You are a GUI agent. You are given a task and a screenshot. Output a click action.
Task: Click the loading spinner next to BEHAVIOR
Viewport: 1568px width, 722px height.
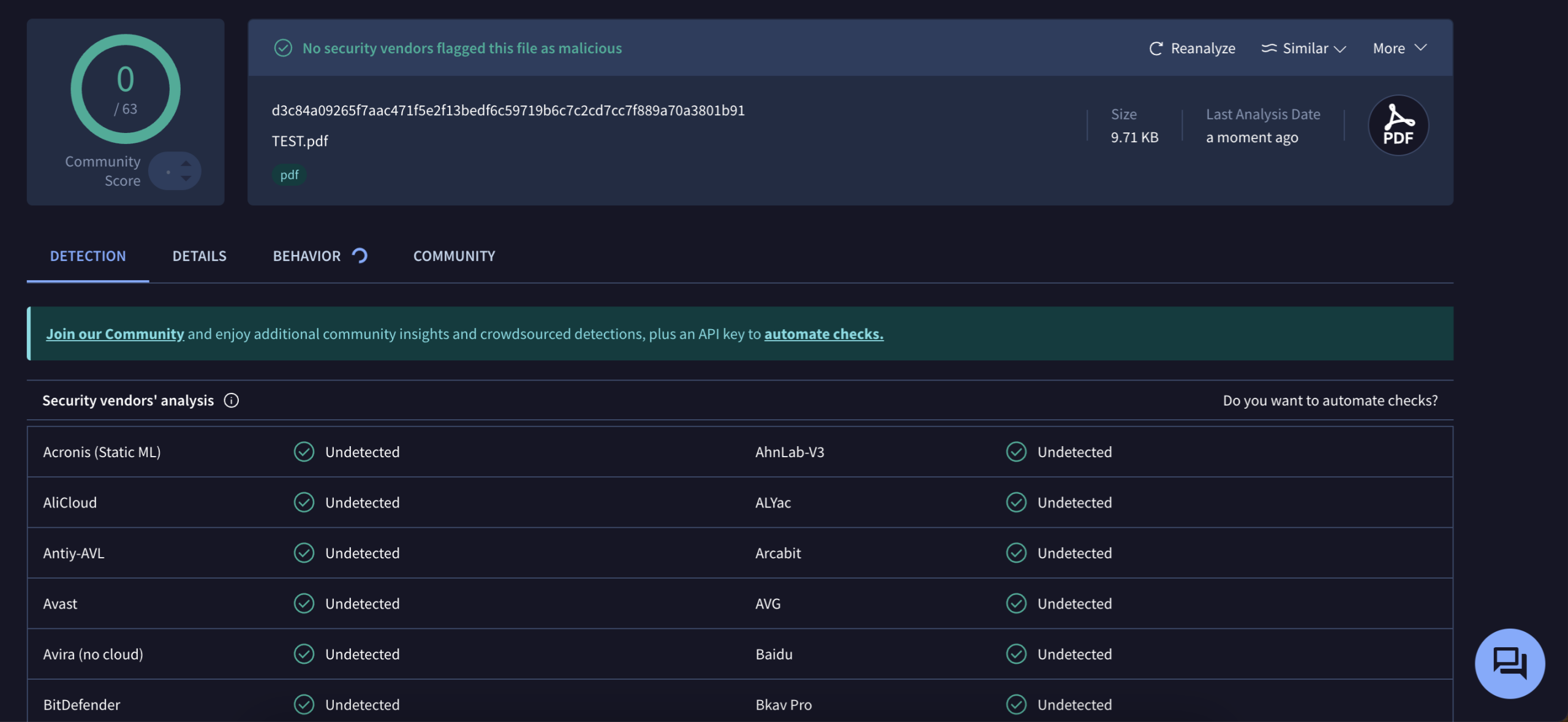(359, 256)
